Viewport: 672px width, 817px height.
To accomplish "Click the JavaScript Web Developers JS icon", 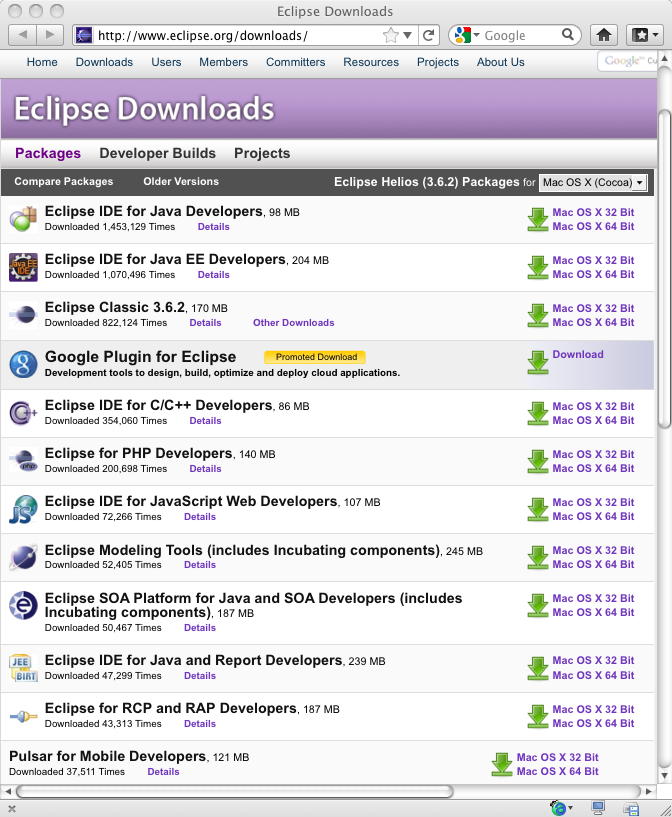I will (x=23, y=510).
